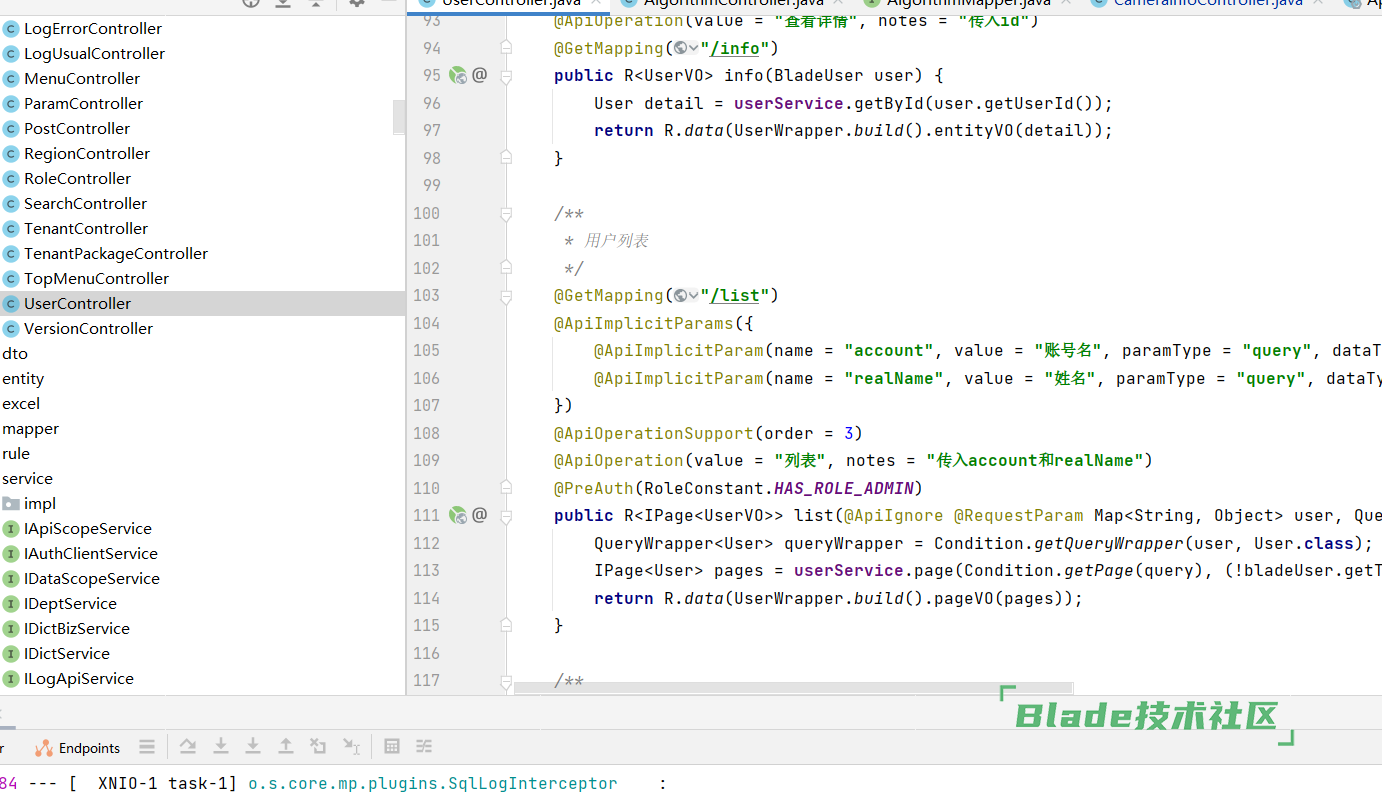Click the globe icon before "/info" mapping

680,48
